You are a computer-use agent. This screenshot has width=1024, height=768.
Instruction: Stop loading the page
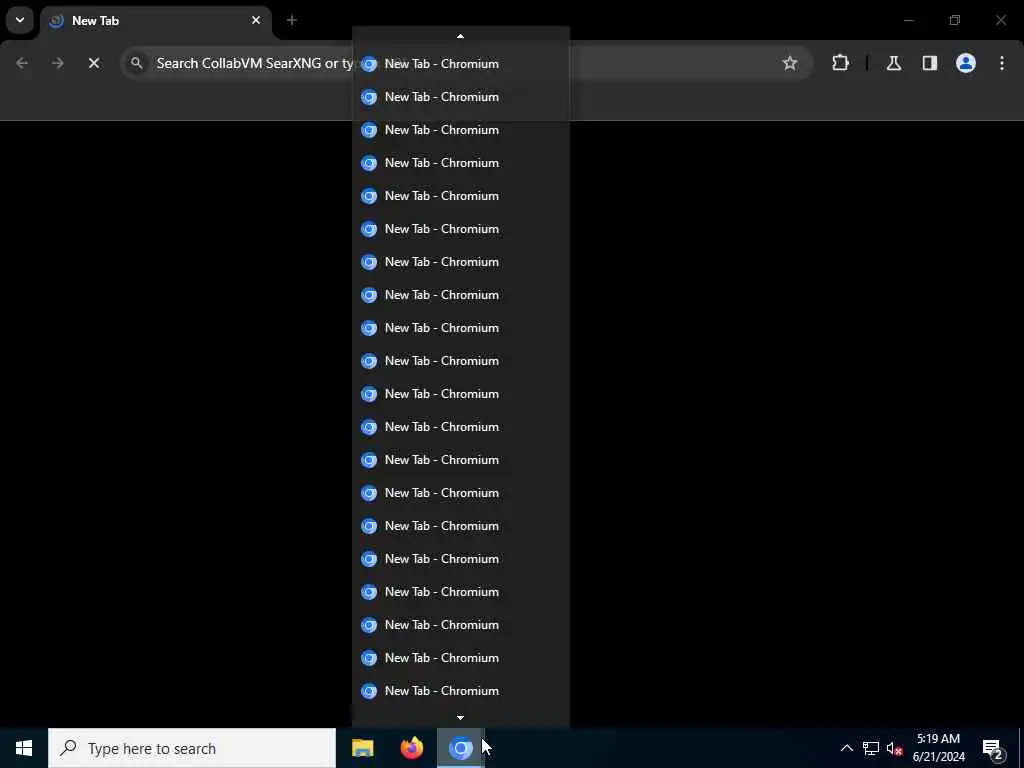pyautogui.click(x=94, y=63)
